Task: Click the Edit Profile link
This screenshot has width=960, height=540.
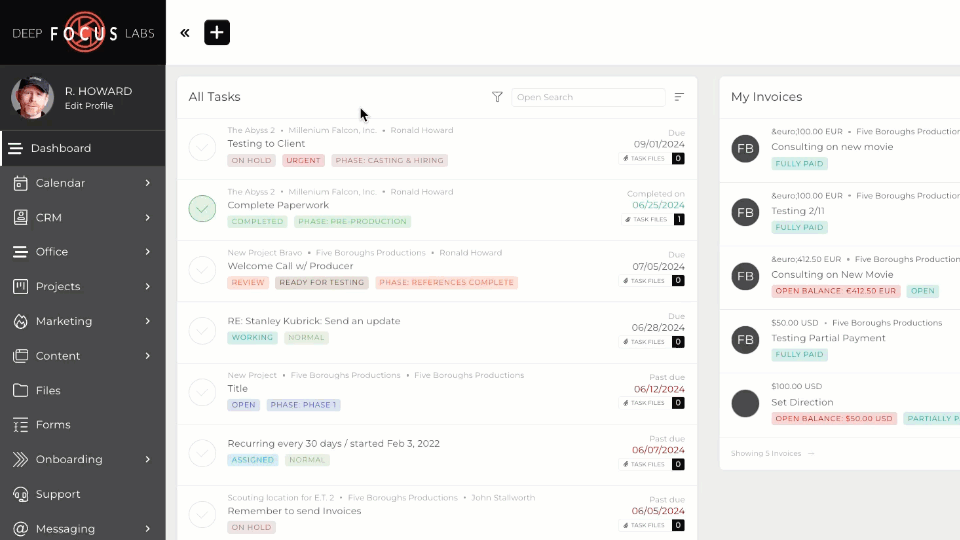Action: coord(89,106)
